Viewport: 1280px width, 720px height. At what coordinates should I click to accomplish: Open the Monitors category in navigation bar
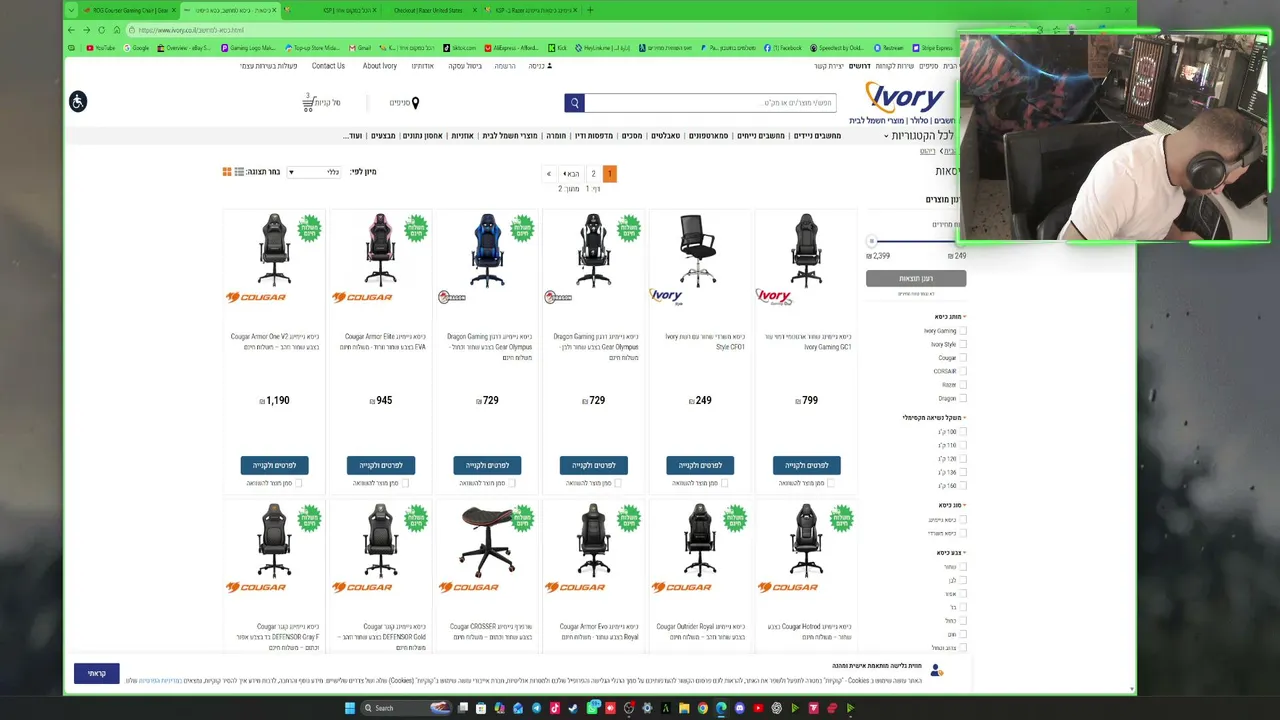coord(632,136)
